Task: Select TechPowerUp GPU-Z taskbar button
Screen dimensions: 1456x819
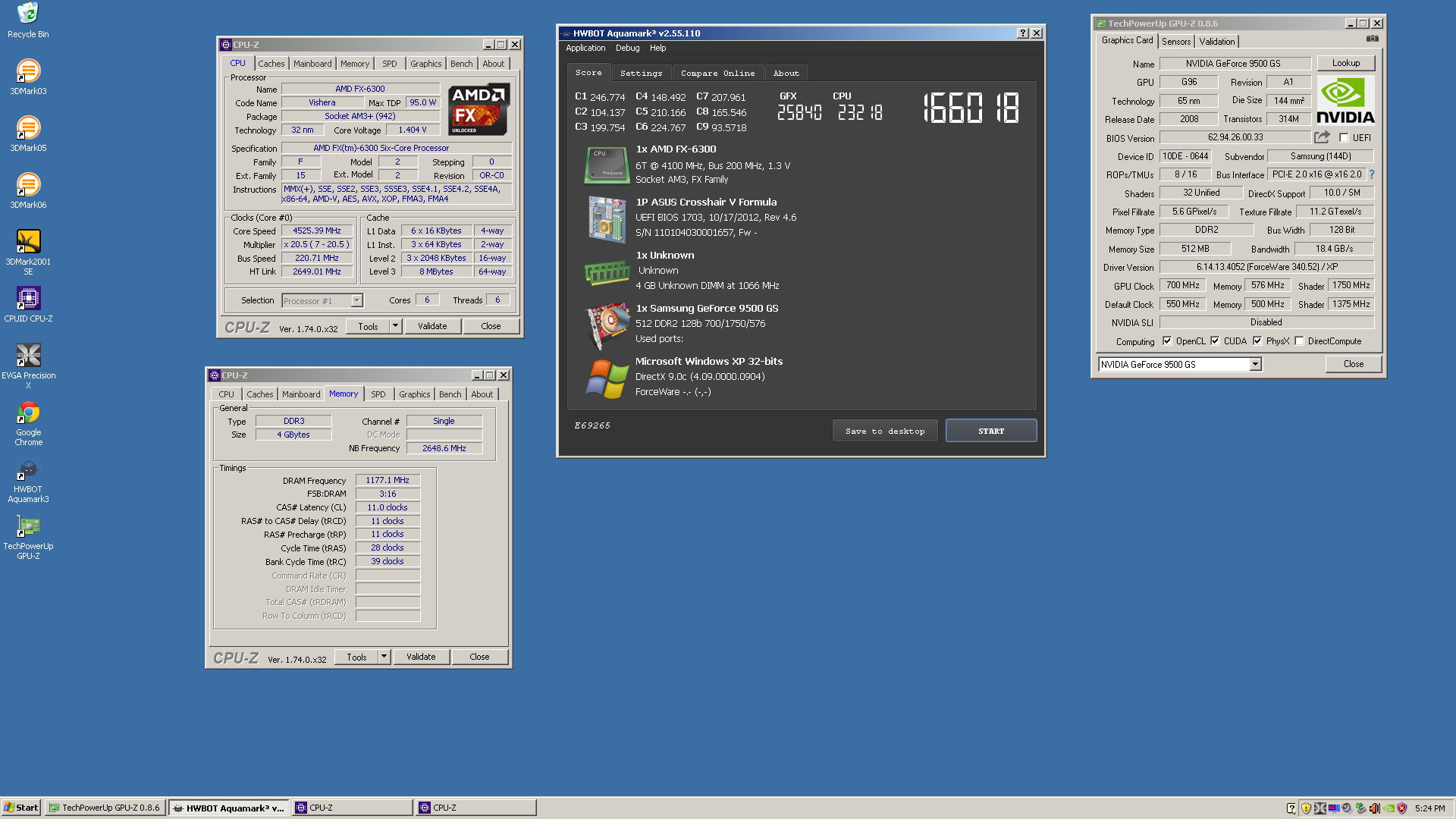Action: 105,808
